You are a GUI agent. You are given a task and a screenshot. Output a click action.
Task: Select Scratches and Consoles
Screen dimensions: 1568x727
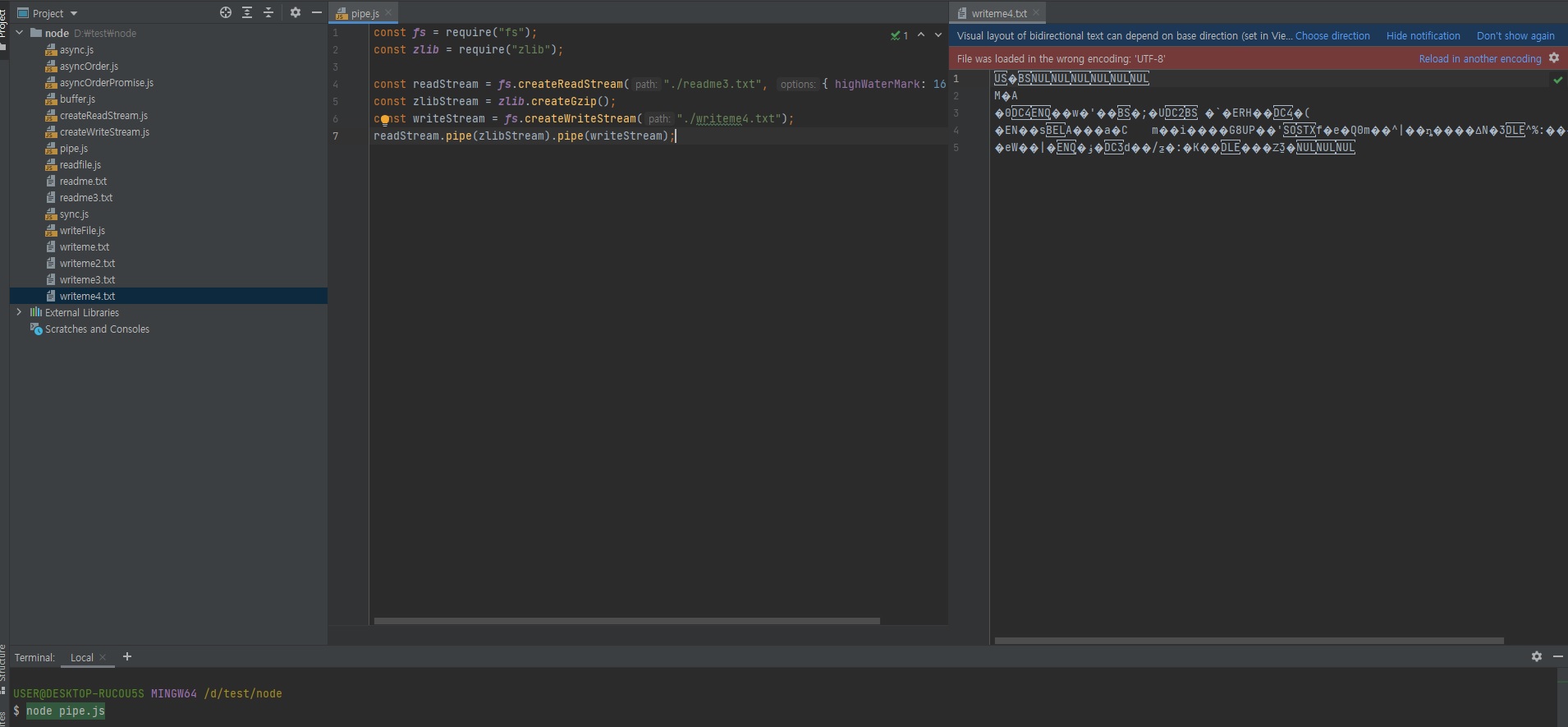click(x=97, y=329)
